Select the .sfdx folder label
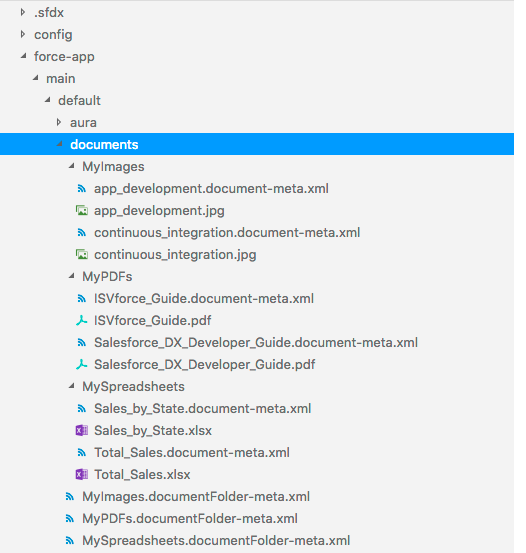Viewport: 526px width, 553px height. tap(49, 13)
